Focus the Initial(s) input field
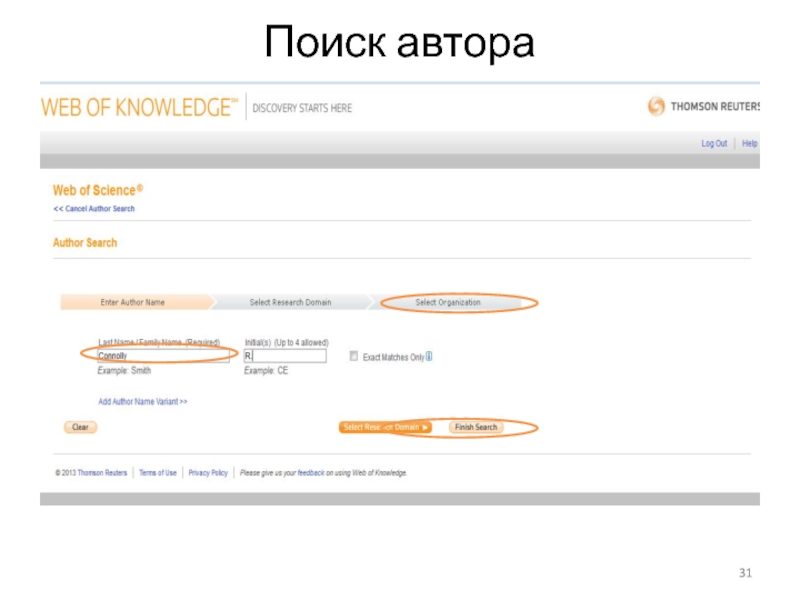This screenshot has width=800, height=600. (x=285, y=356)
